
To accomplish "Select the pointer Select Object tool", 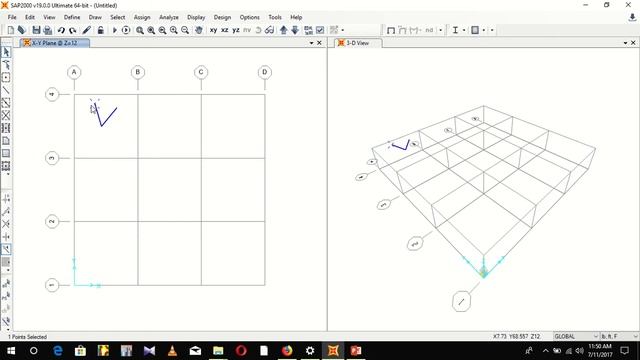I will pyautogui.click(x=6, y=52).
